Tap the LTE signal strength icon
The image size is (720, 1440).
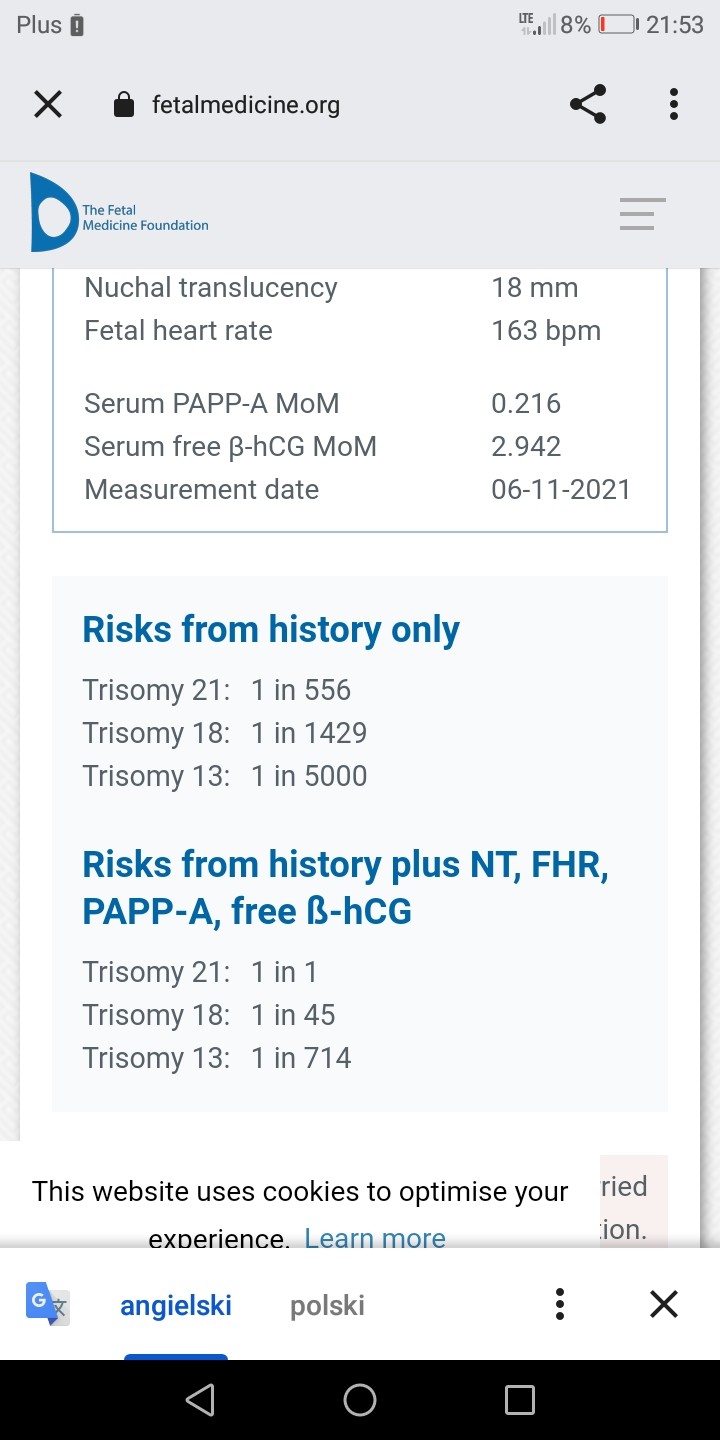(x=537, y=25)
